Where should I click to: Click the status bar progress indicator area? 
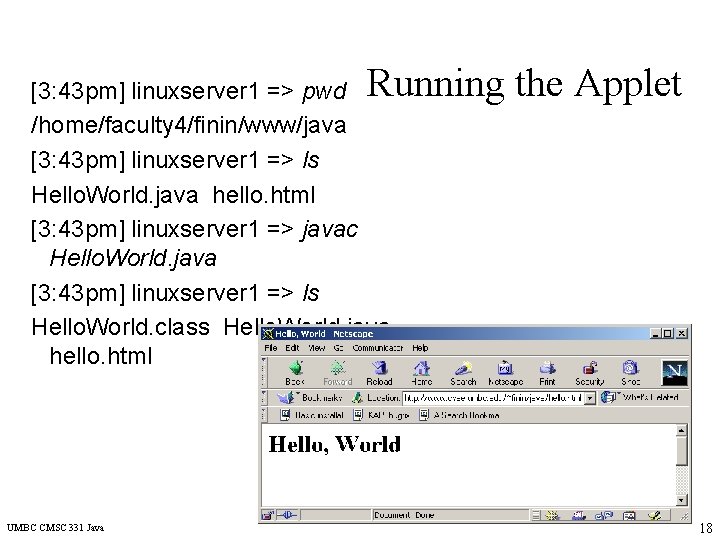(x=335, y=515)
